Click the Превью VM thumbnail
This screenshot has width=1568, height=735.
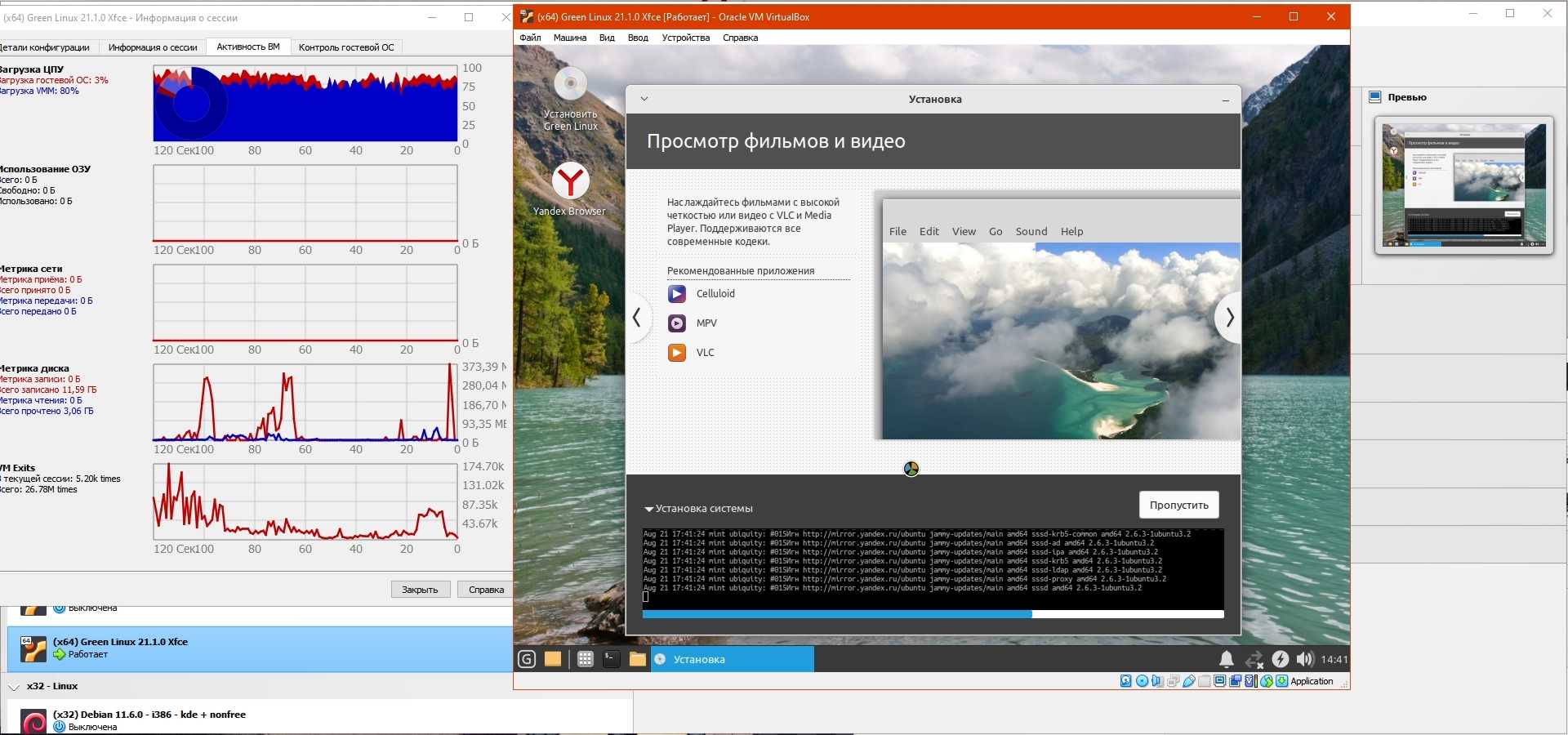(1464, 185)
